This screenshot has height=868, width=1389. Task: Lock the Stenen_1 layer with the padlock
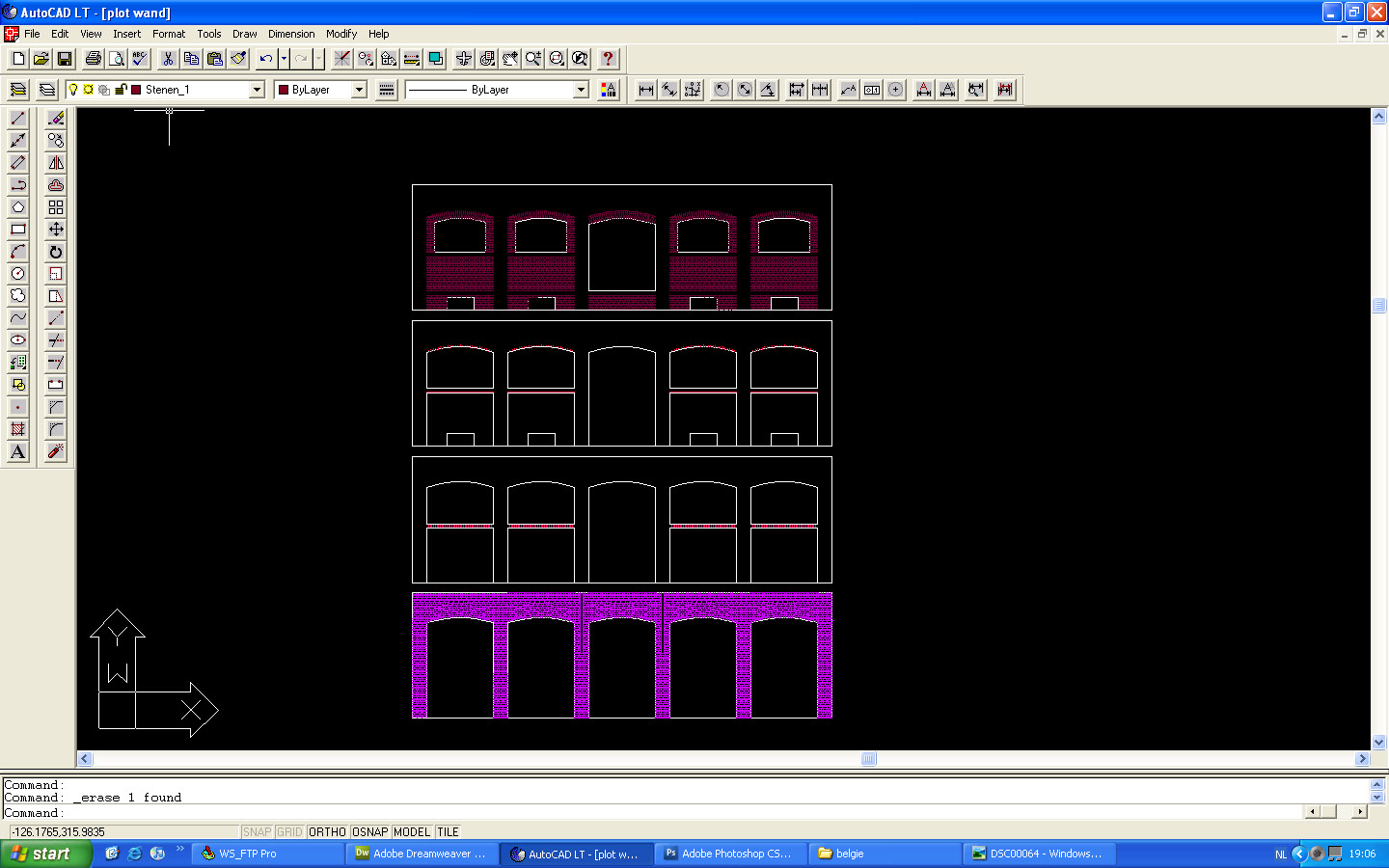click(x=120, y=89)
